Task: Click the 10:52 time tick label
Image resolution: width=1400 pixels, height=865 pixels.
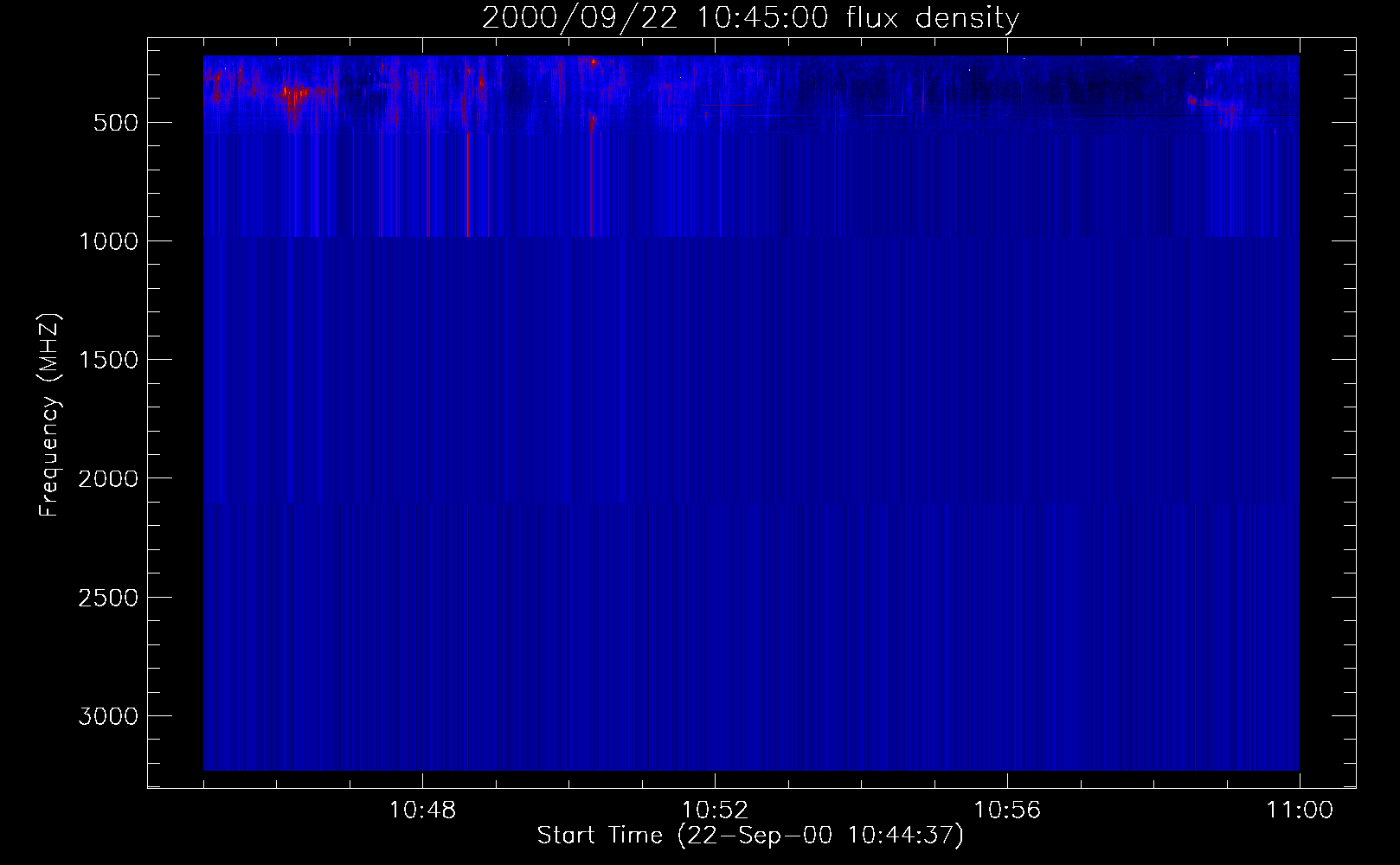Action: tap(715, 811)
